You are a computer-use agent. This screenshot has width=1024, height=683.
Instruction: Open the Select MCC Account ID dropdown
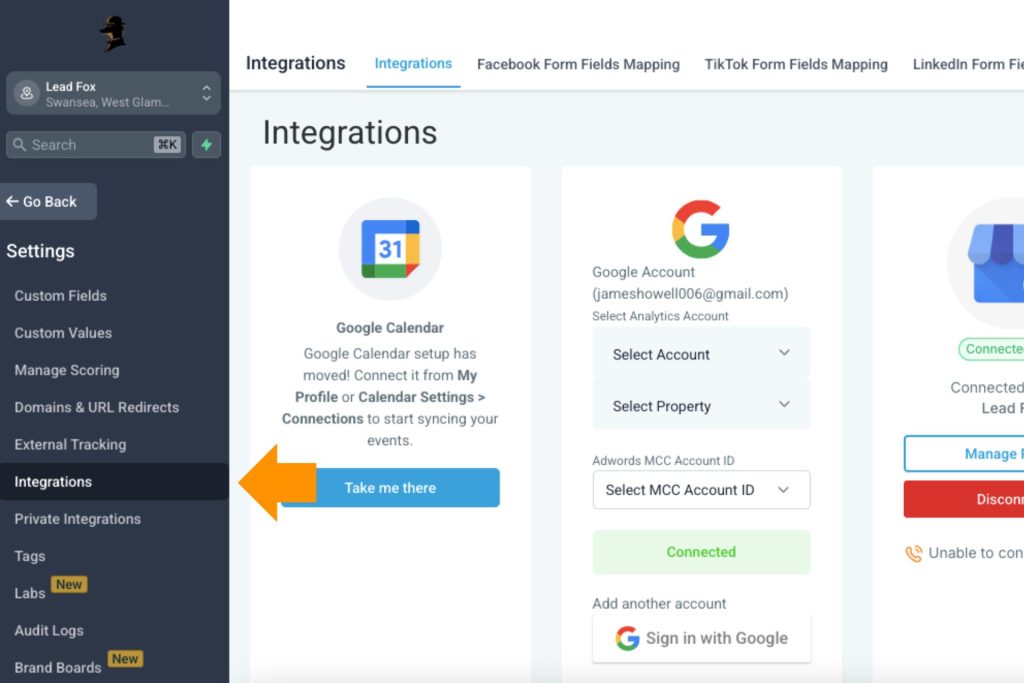click(701, 490)
